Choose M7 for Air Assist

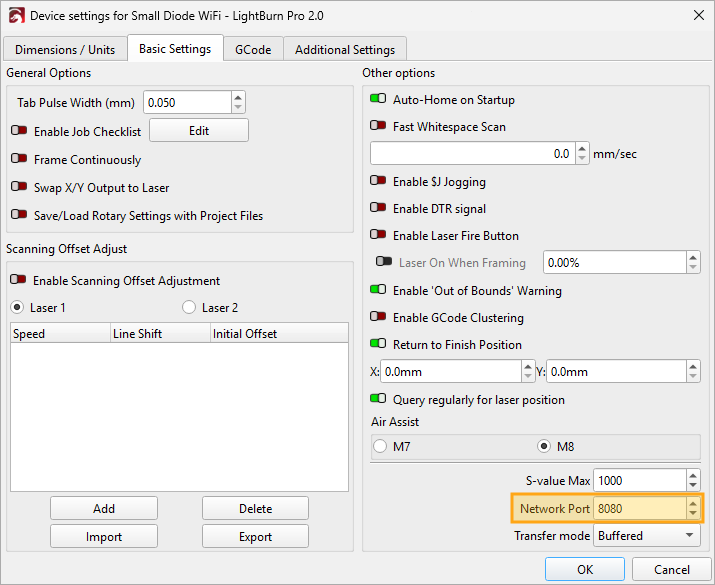[x=380, y=446]
